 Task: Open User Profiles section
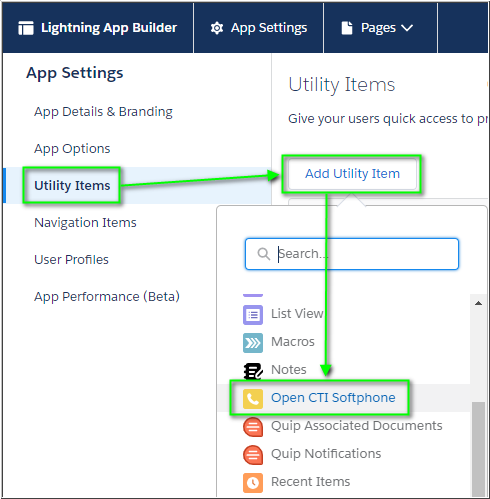pyautogui.click(x=71, y=259)
